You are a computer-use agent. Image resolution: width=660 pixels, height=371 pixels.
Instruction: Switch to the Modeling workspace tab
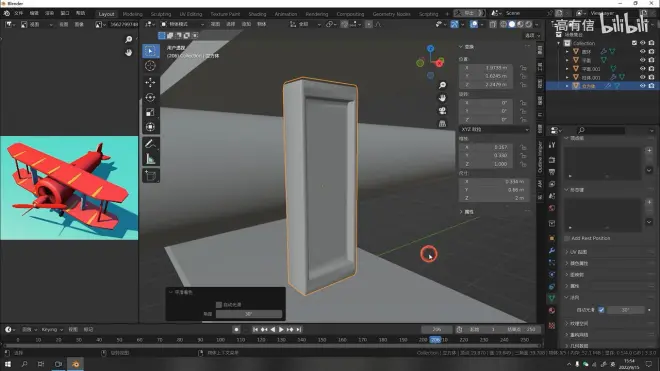tap(133, 14)
